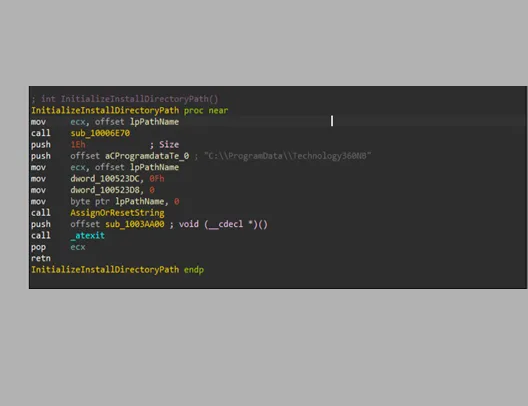Screen dimensions: 528x406
Task: Click sub_1003AA00 offset reference
Action: [x=135, y=224]
